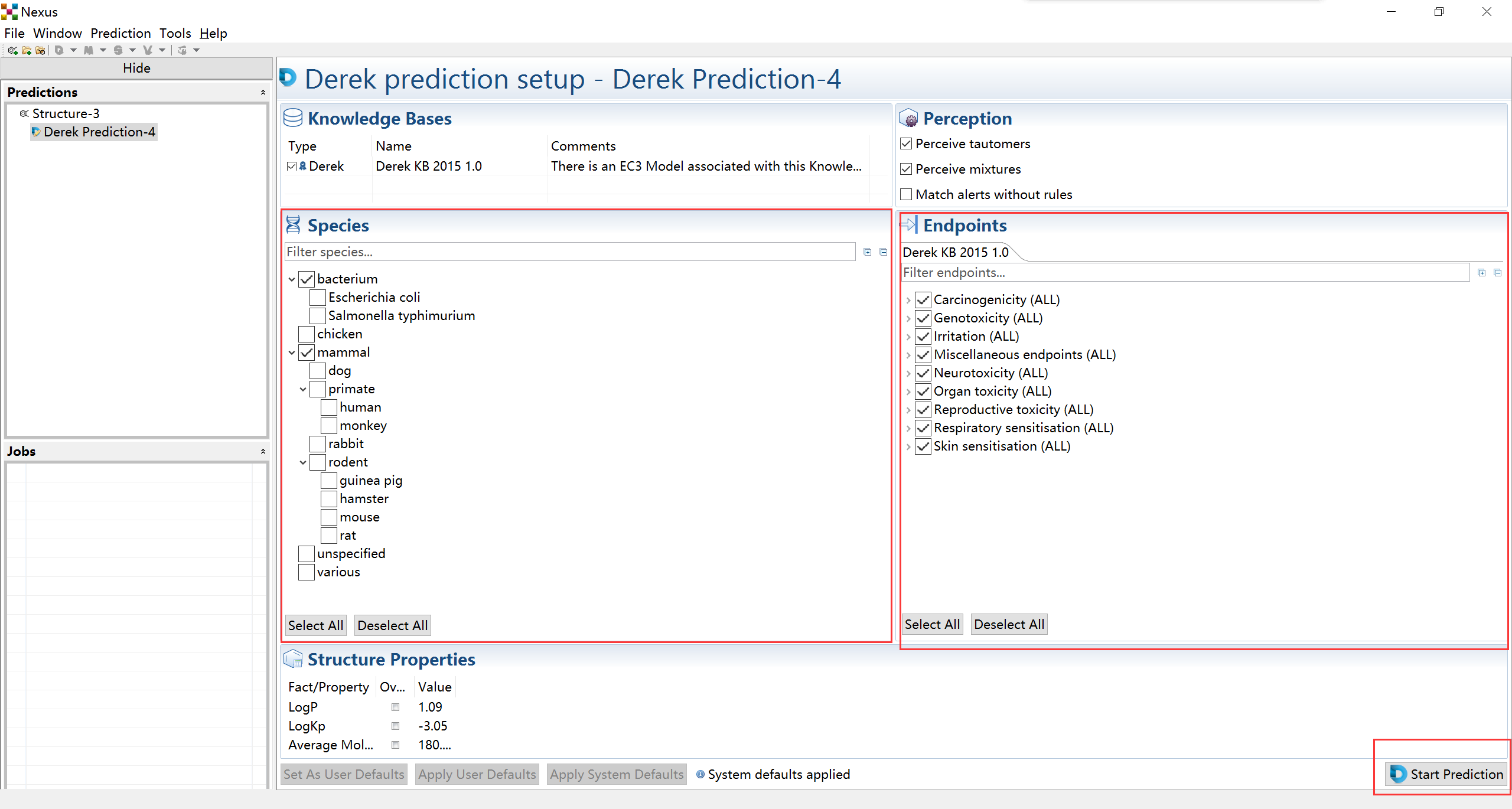
Task: Click the add folder icon in toolbar
Action: (x=27, y=50)
